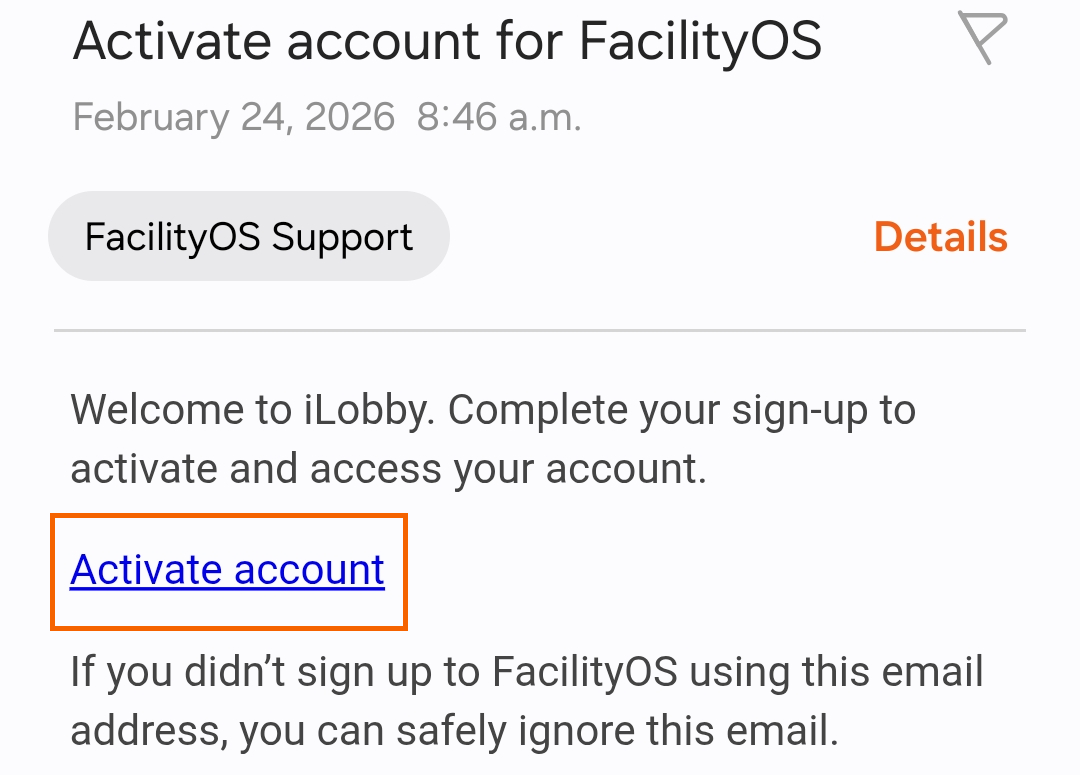Open sender info via FacilityOS Support pill
1080x775 pixels.
pos(248,236)
